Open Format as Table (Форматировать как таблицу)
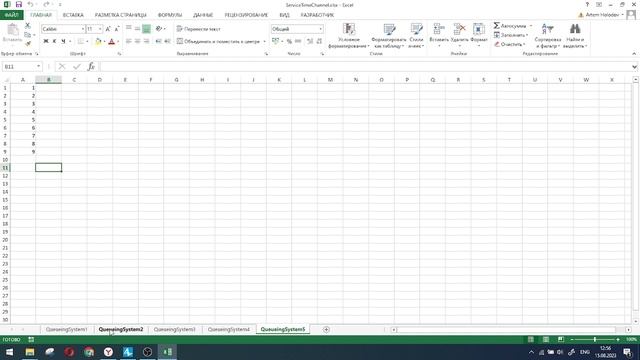640x360 pixels. tap(389, 36)
